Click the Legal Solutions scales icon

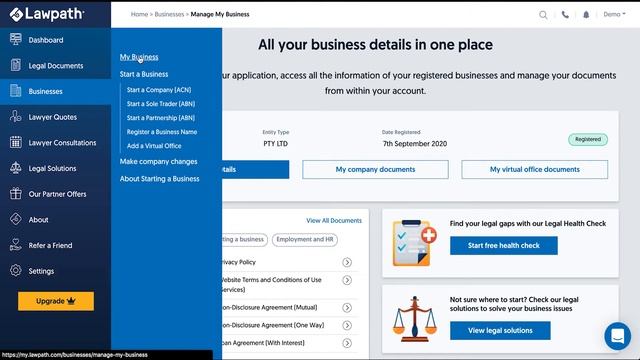click(16, 168)
